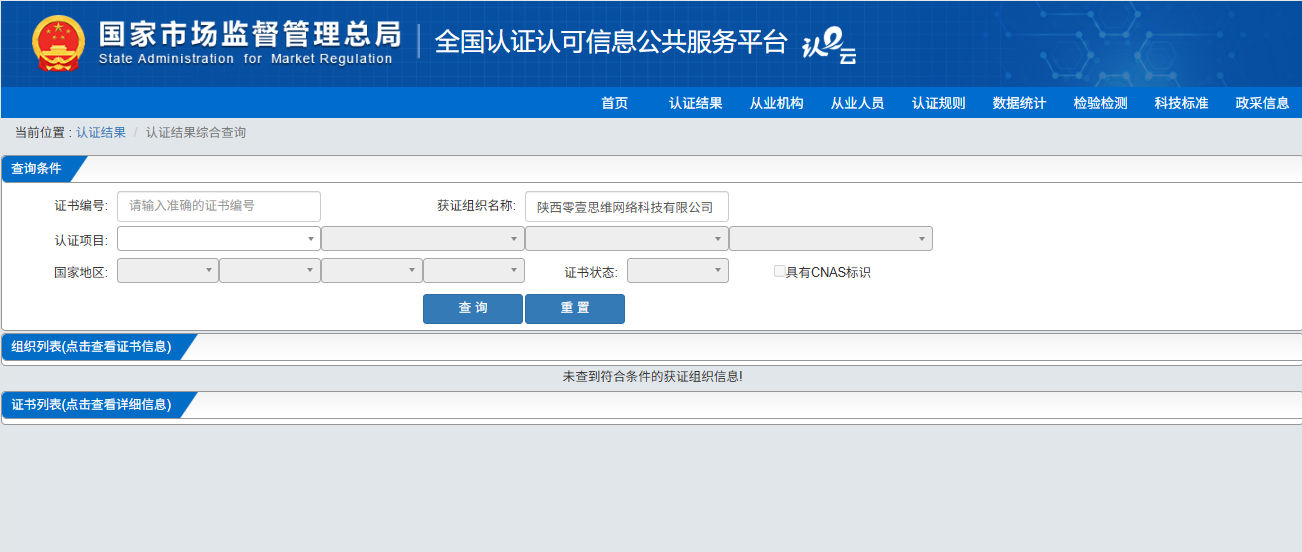The image size is (1302, 552).
Task: Expand the third 认证项目 dropdown
Action: pos(627,239)
